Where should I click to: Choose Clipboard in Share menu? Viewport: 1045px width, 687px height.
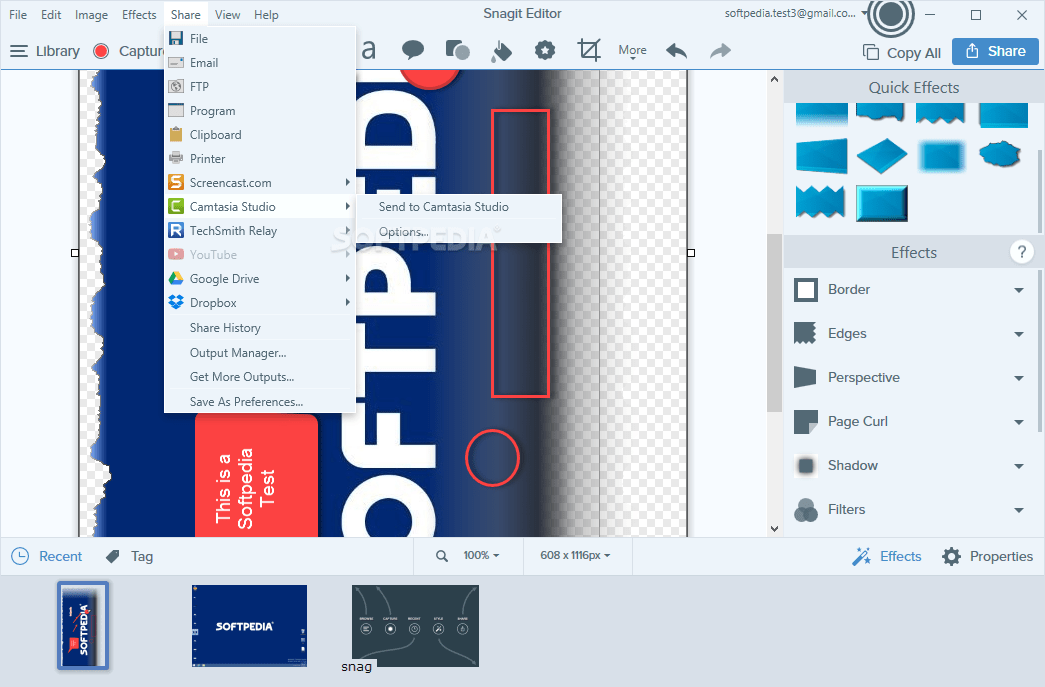(260, 135)
